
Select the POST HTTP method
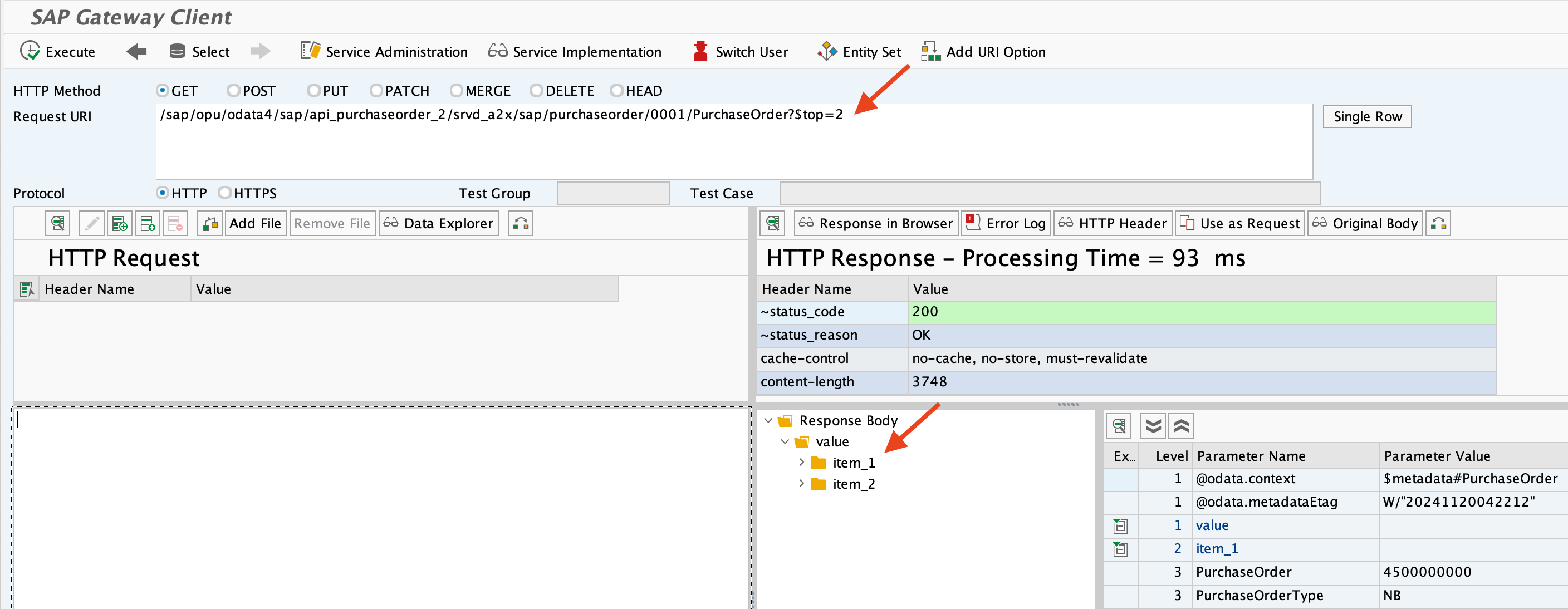[234, 91]
